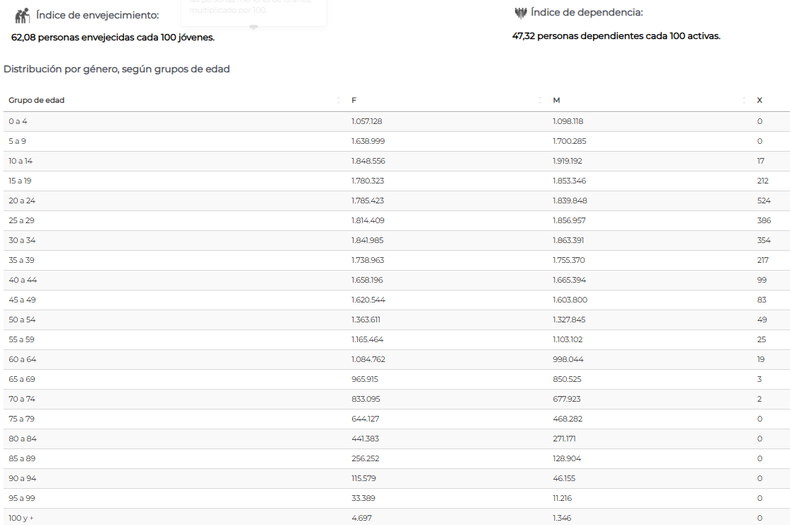This screenshot has width=790, height=525.
Task: Click the 65 a 69 age group label
Action: pyautogui.click(x=22, y=379)
